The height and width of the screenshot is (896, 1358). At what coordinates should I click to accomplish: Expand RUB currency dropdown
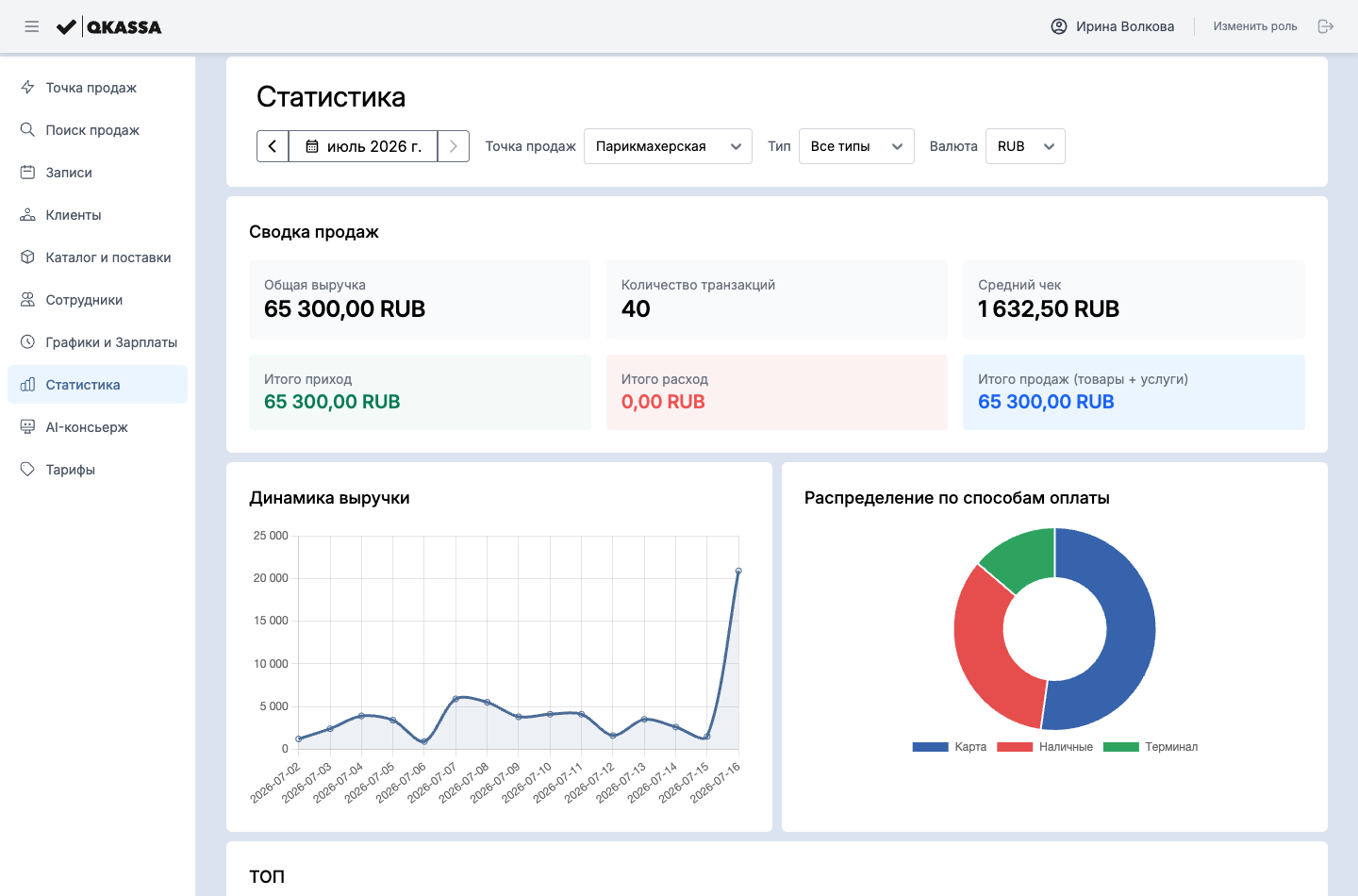pos(1025,146)
